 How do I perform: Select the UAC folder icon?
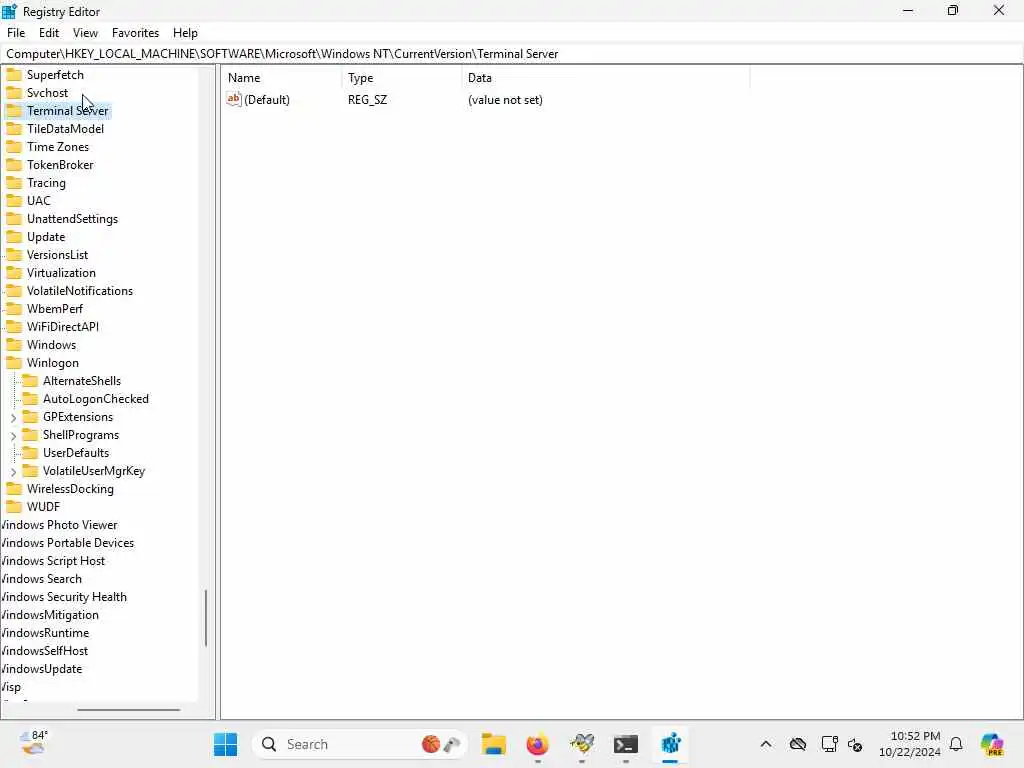click(14, 200)
